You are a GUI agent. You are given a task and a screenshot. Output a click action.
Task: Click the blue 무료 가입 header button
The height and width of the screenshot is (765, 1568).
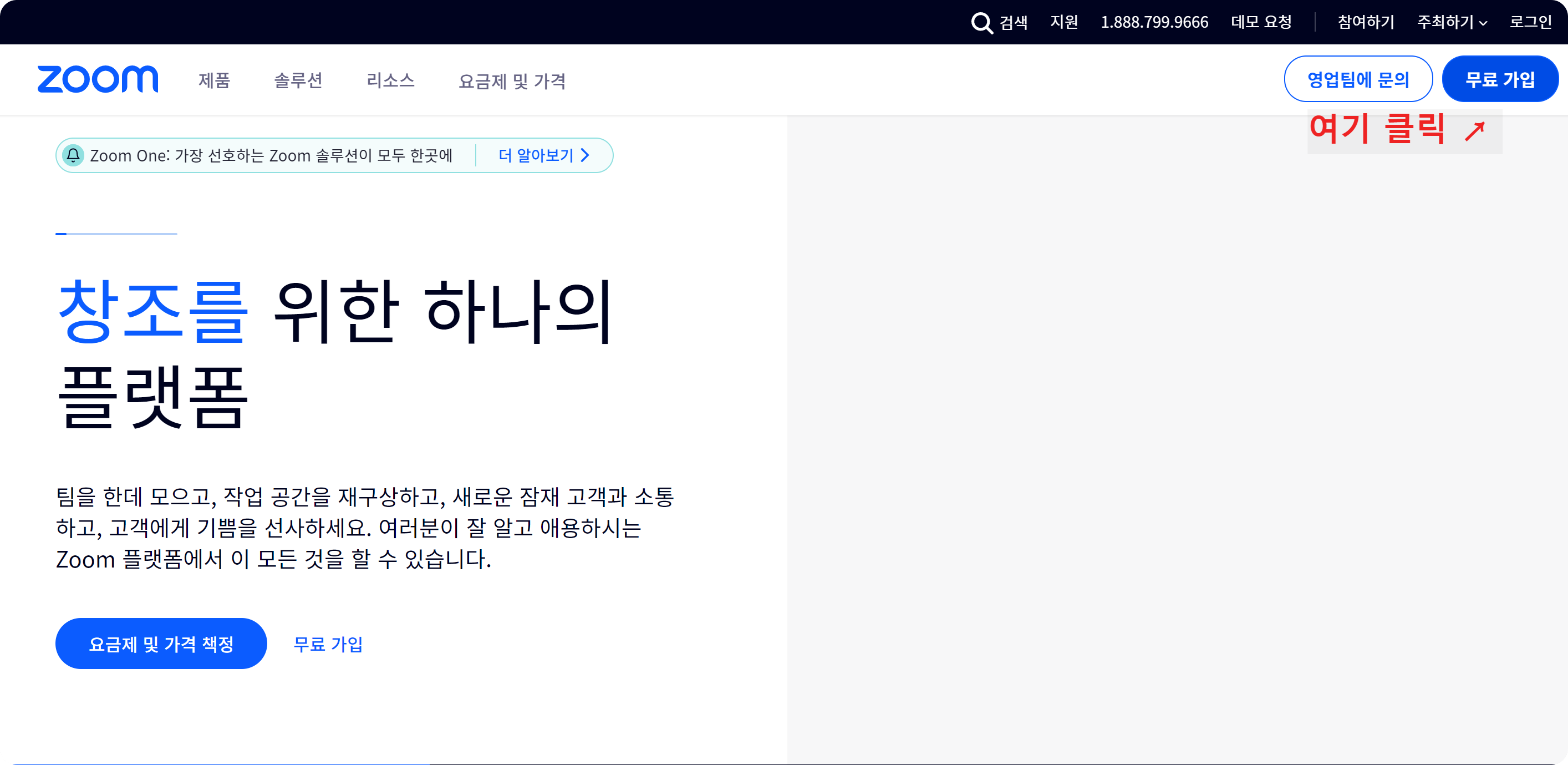point(1500,79)
